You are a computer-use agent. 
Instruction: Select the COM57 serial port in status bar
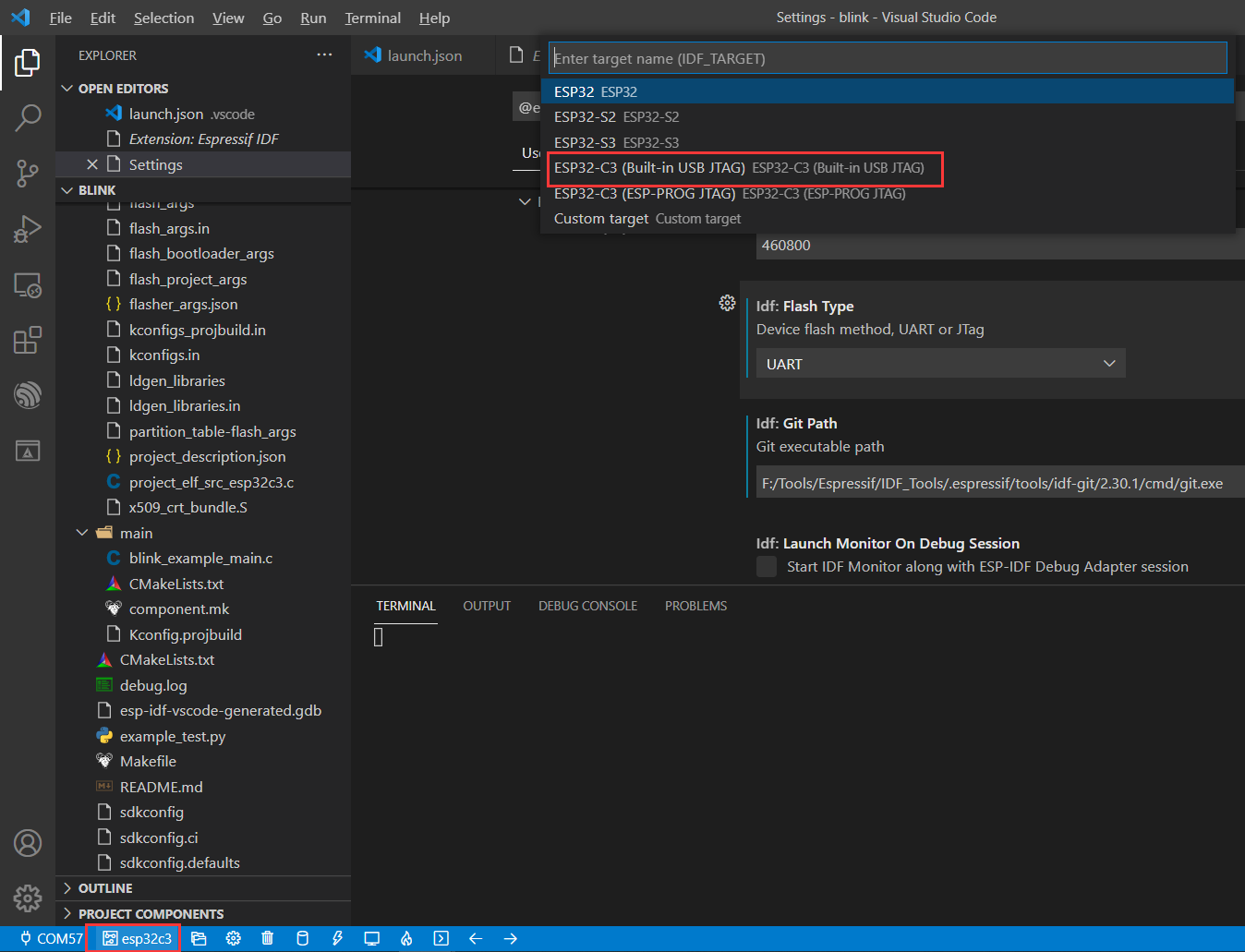click(x=52, y=939)
